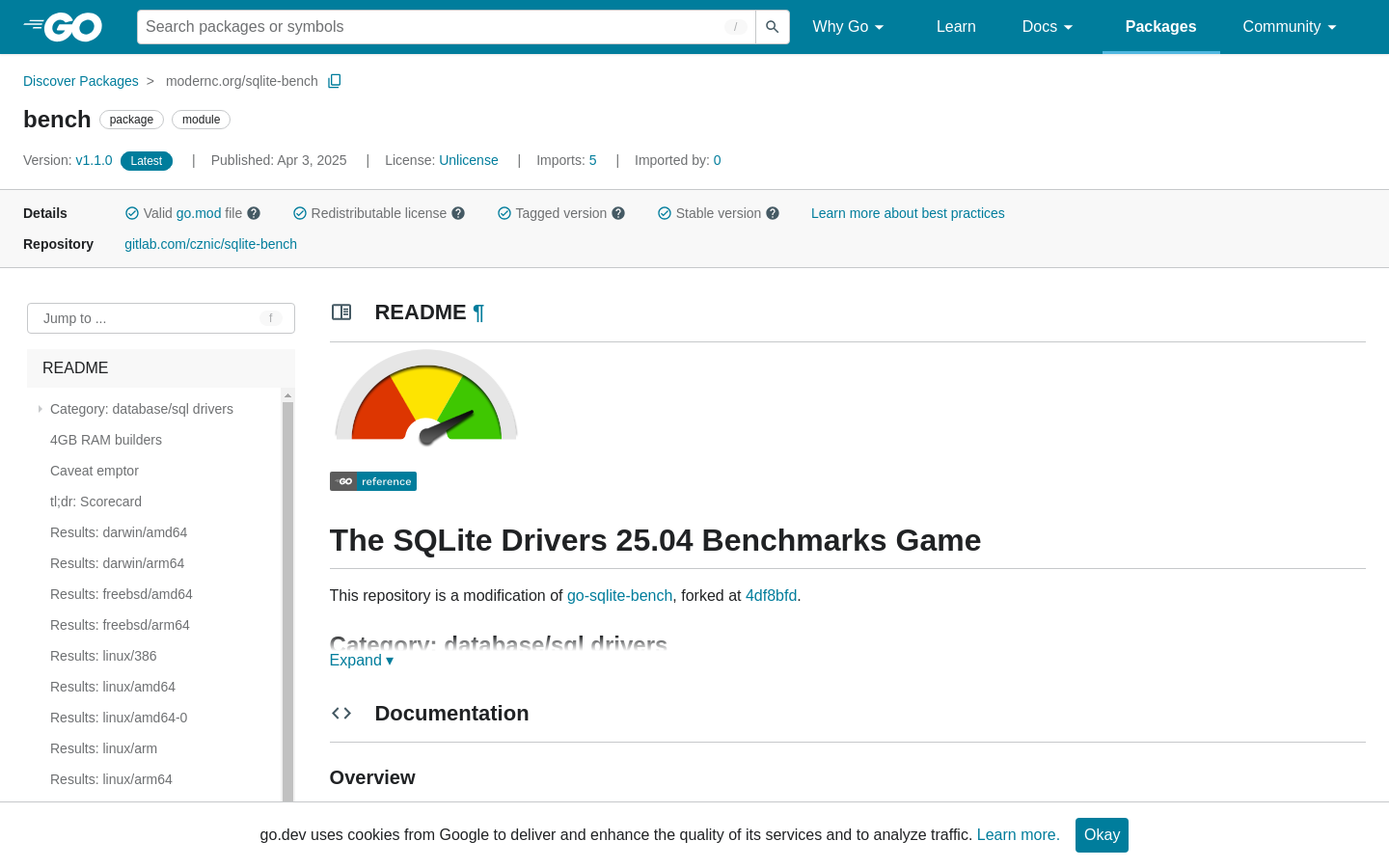Viewport: 1389px width, 868px height.
Task: Click help icon next to Redistributable license
Action: pyautogui.click(x=458, y=213)
